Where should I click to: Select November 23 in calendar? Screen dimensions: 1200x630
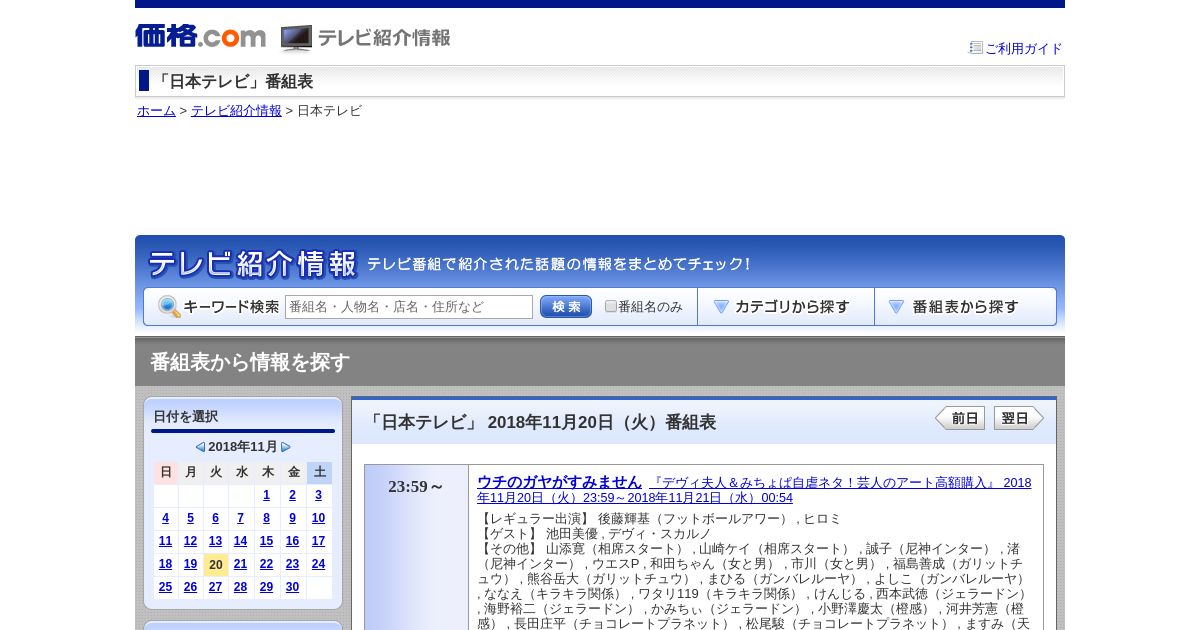[293, 564]
